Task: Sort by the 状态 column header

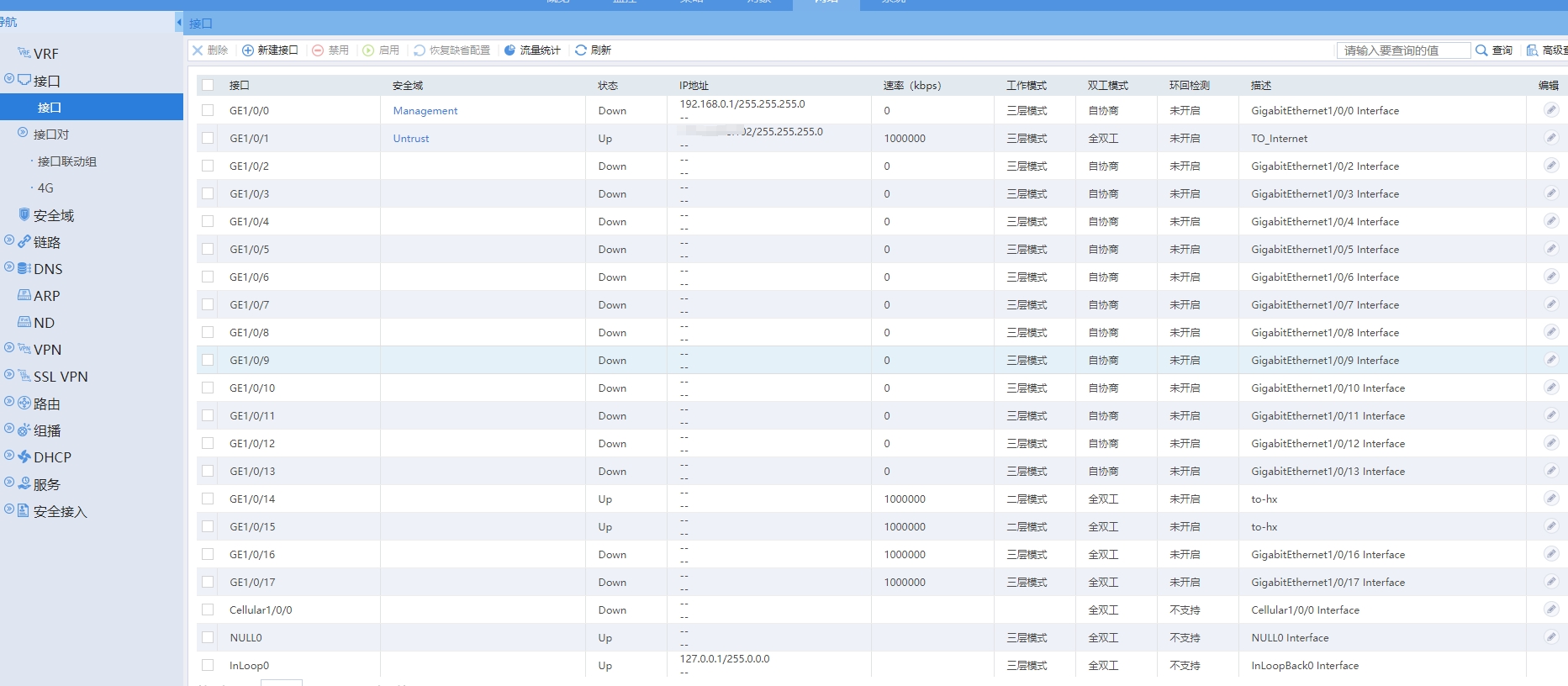Action: [608, 86]
